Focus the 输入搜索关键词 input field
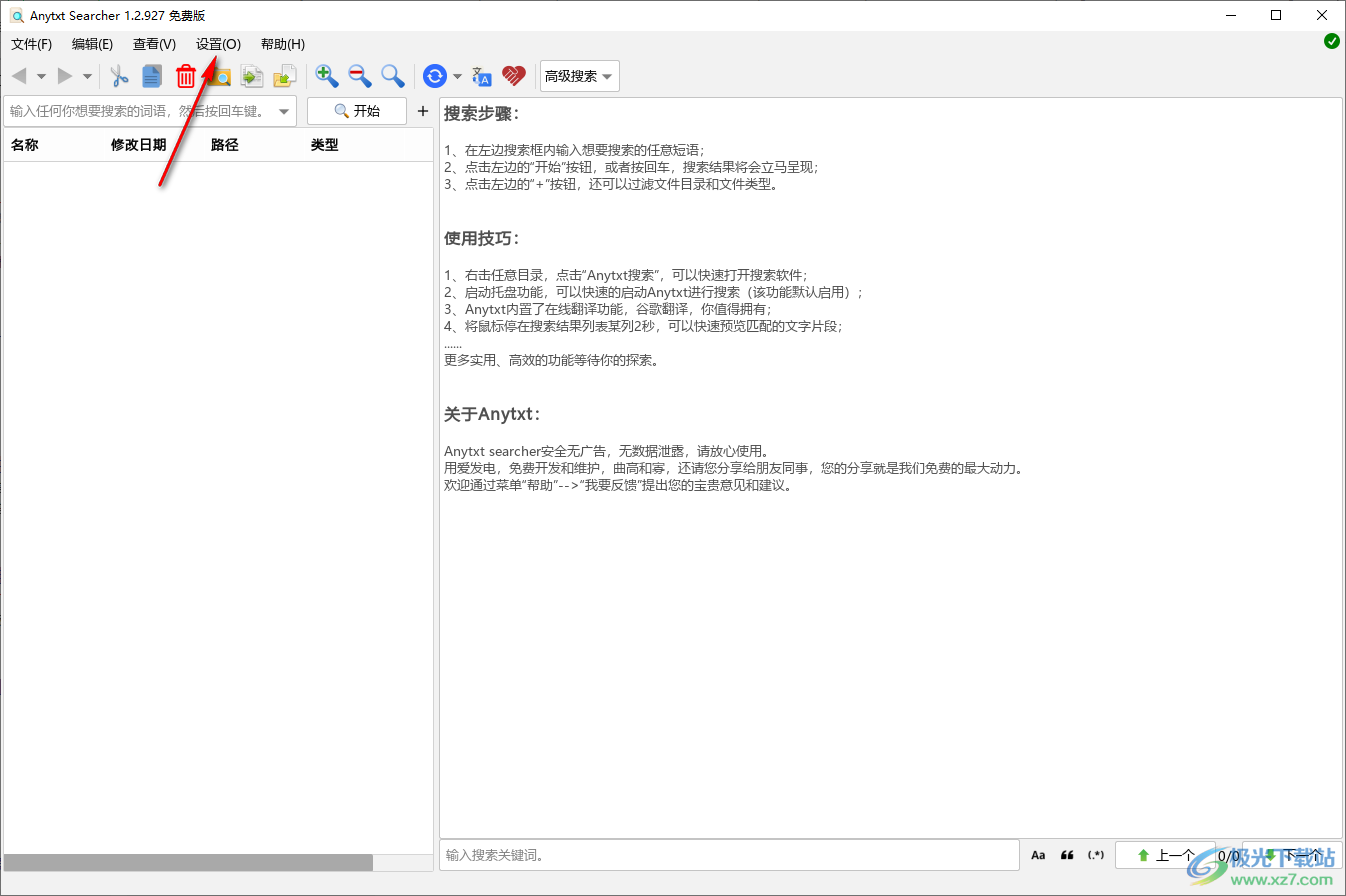The width and height of the screenshot is (1346, 896). pyautogui.click(x=729, y=855)
